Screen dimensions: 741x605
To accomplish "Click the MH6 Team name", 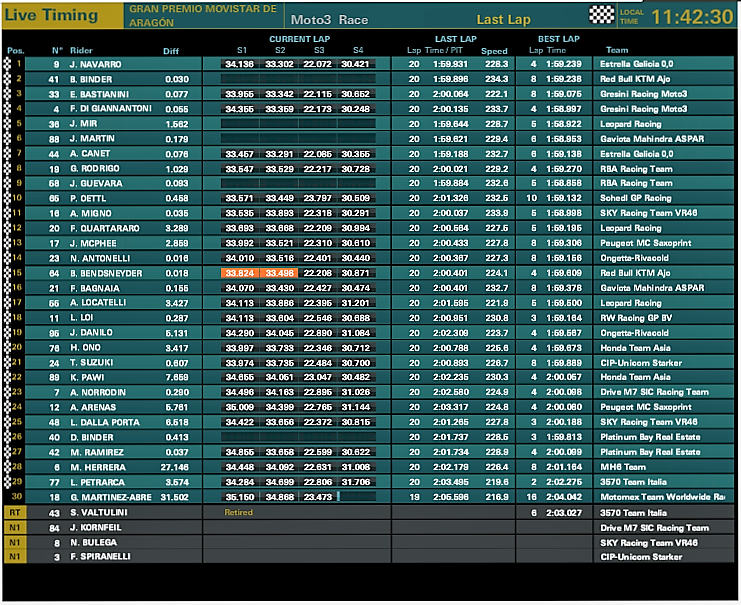I will 623,467.
